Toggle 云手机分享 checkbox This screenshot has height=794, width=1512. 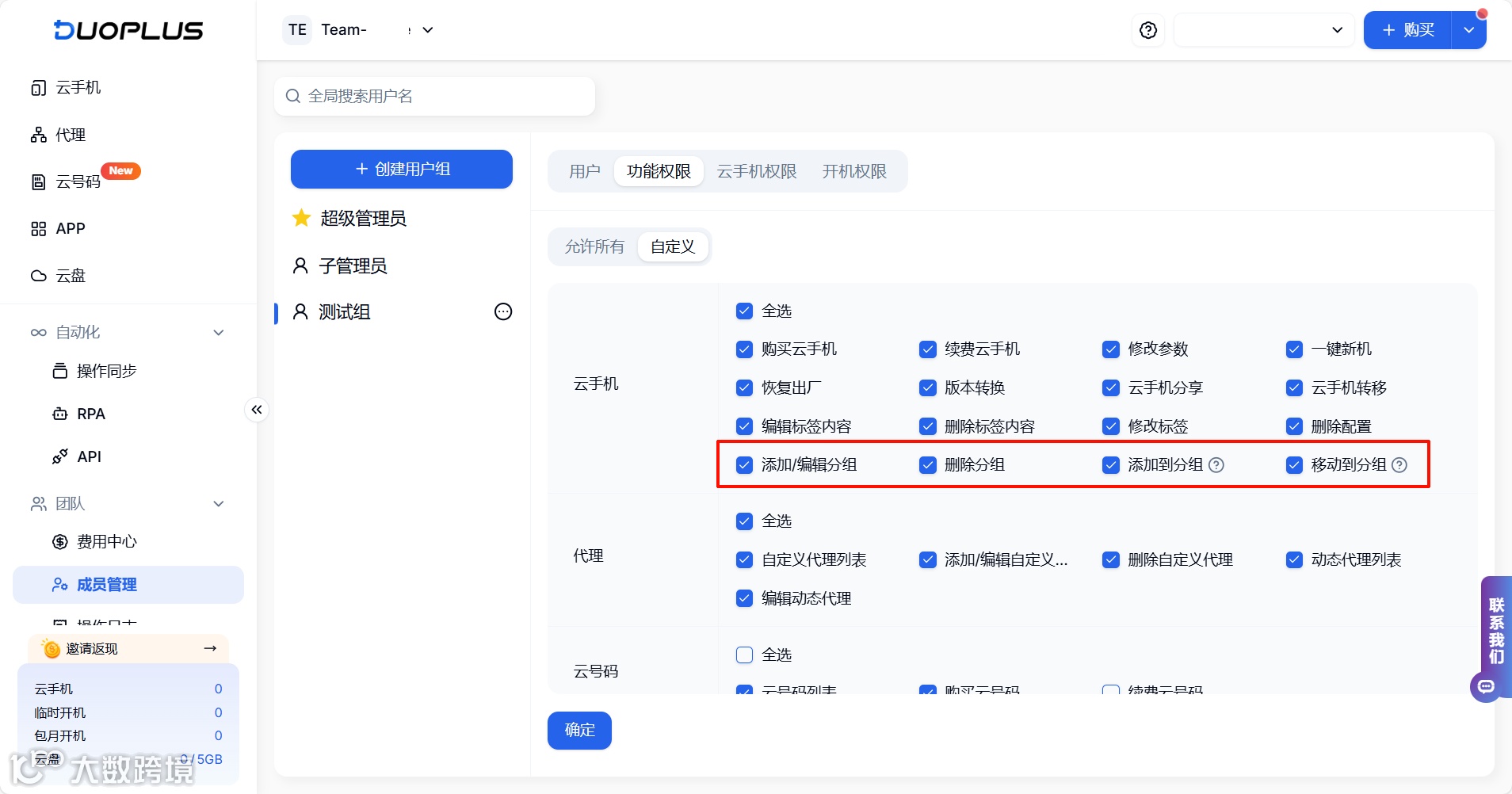pyautogui.click(x=1111, y=387)
